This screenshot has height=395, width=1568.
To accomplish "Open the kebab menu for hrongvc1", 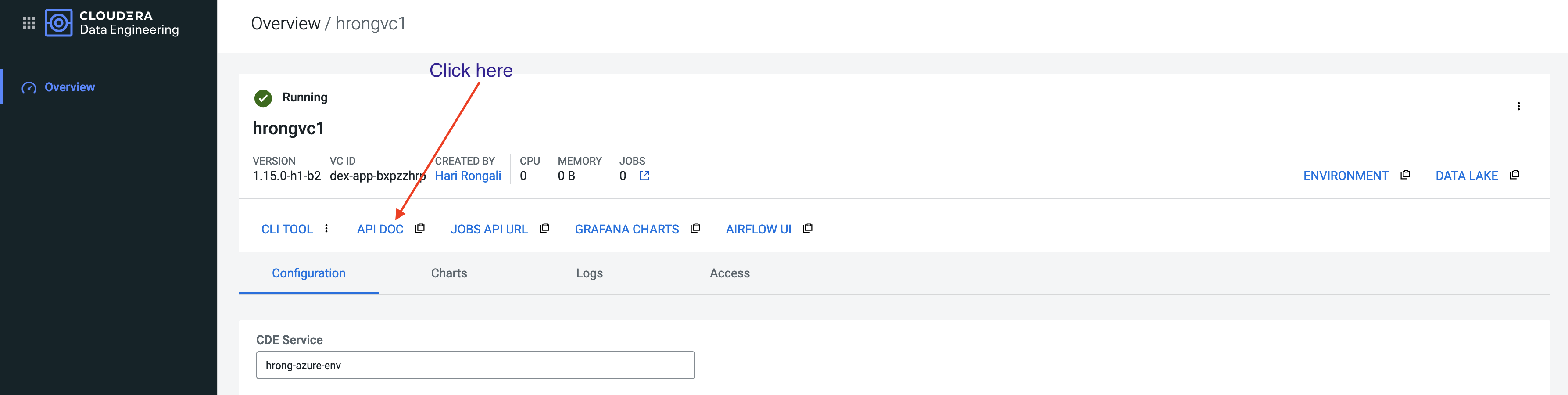I will (1519, 105).
